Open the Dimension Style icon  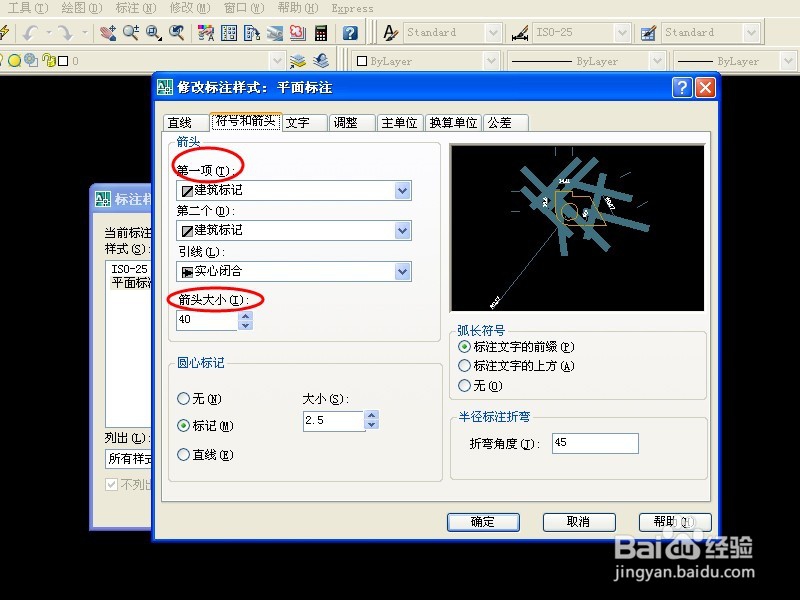click(x=519, y=34)
